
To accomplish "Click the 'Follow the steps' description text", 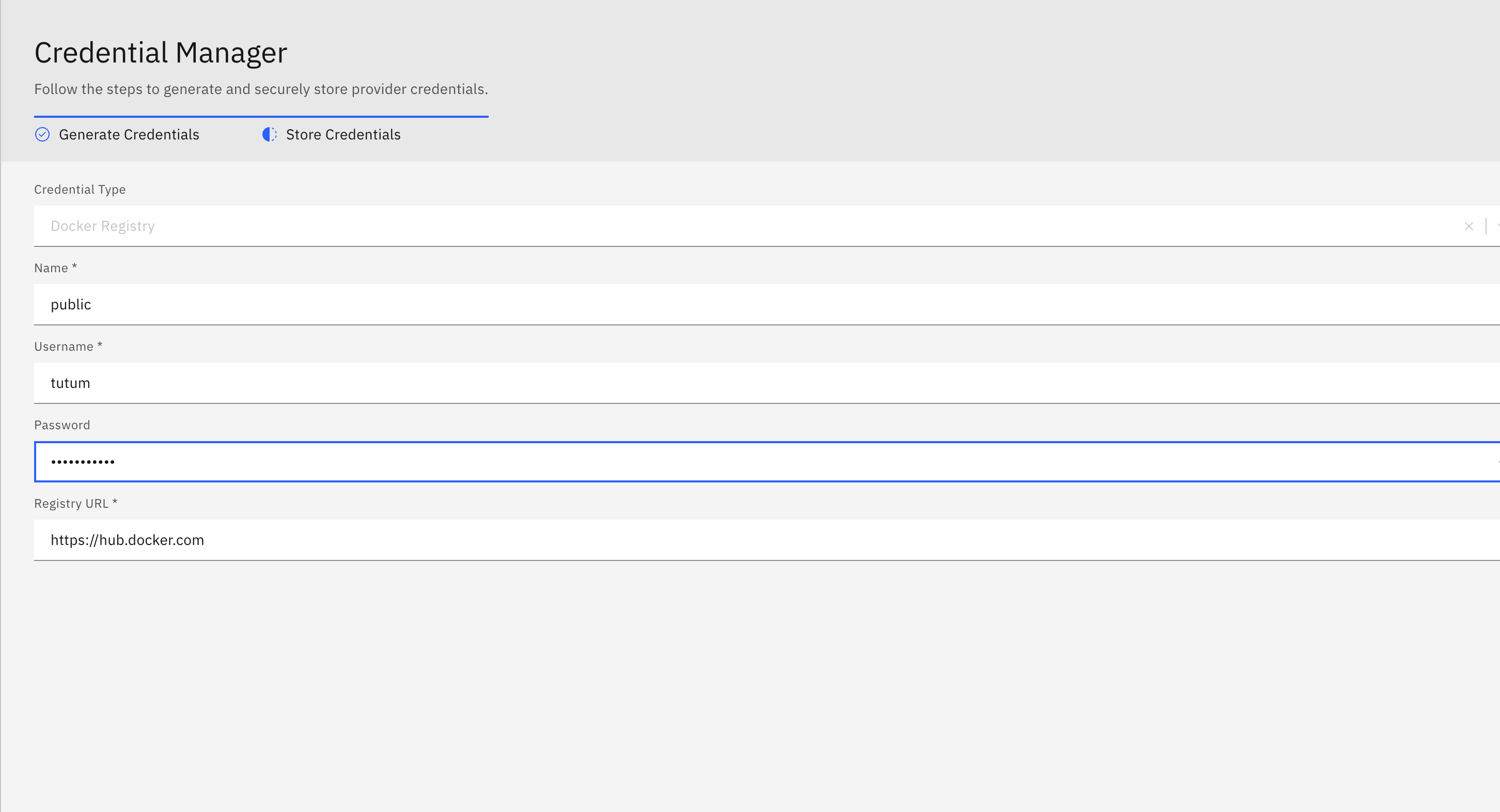I will [x=261, y=89].
